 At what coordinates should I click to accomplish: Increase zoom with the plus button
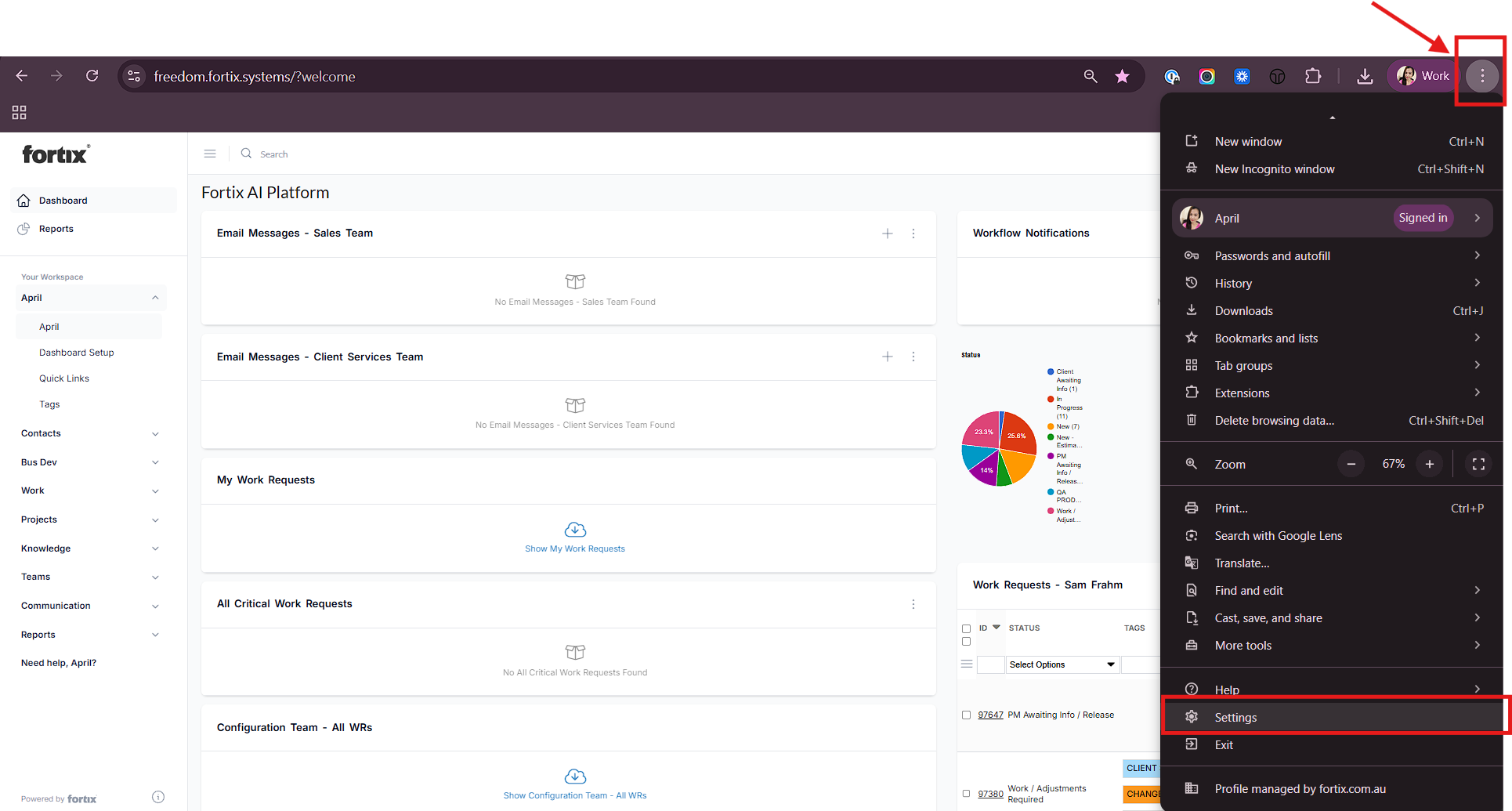click(x=1429, y=464)
